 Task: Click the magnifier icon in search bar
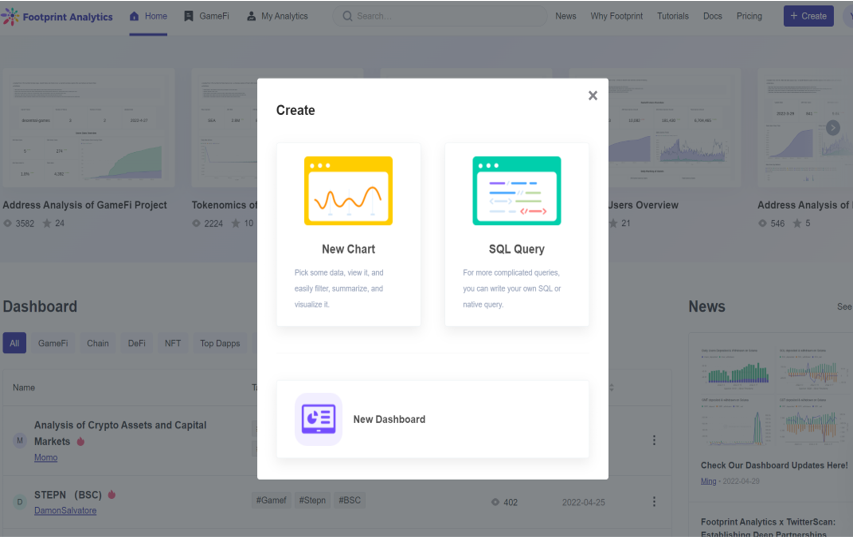coord(347,16)
